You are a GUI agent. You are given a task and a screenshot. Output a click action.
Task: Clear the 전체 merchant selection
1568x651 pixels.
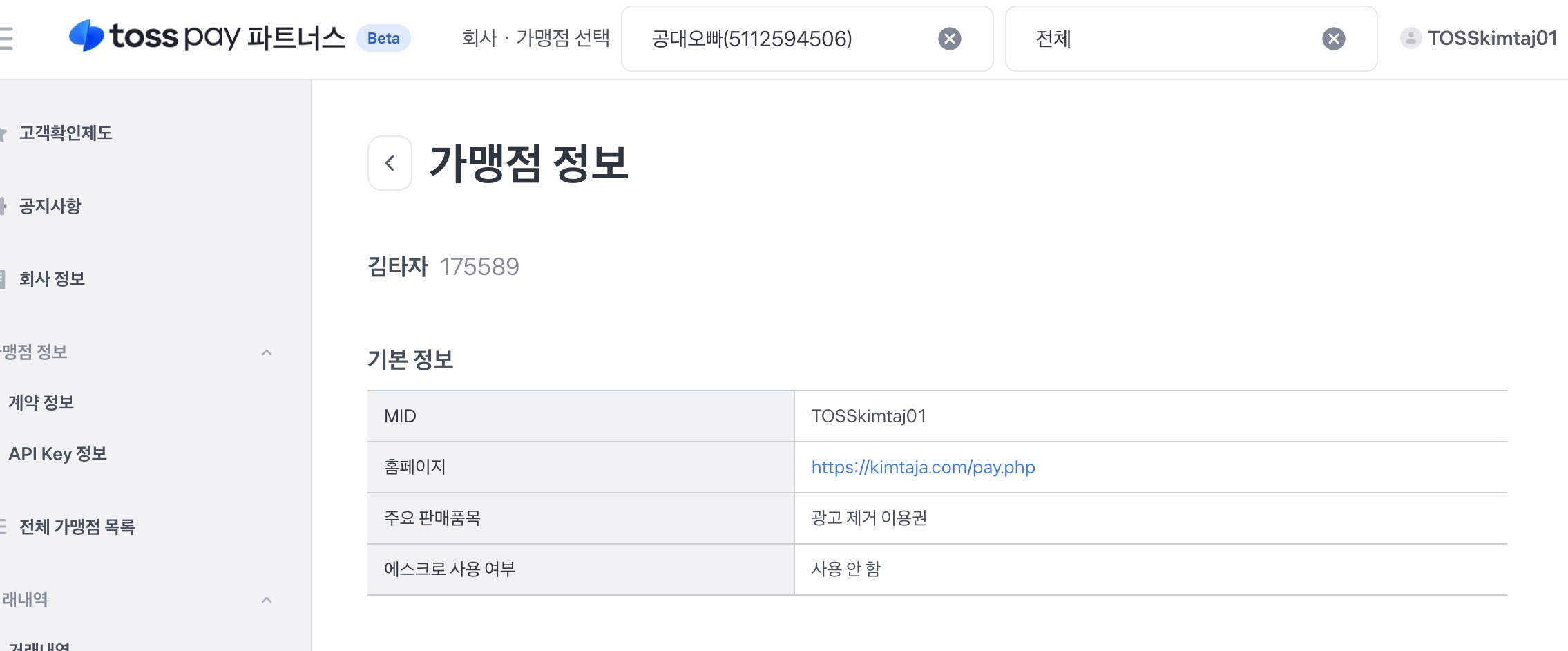[x=1333, y=39]
